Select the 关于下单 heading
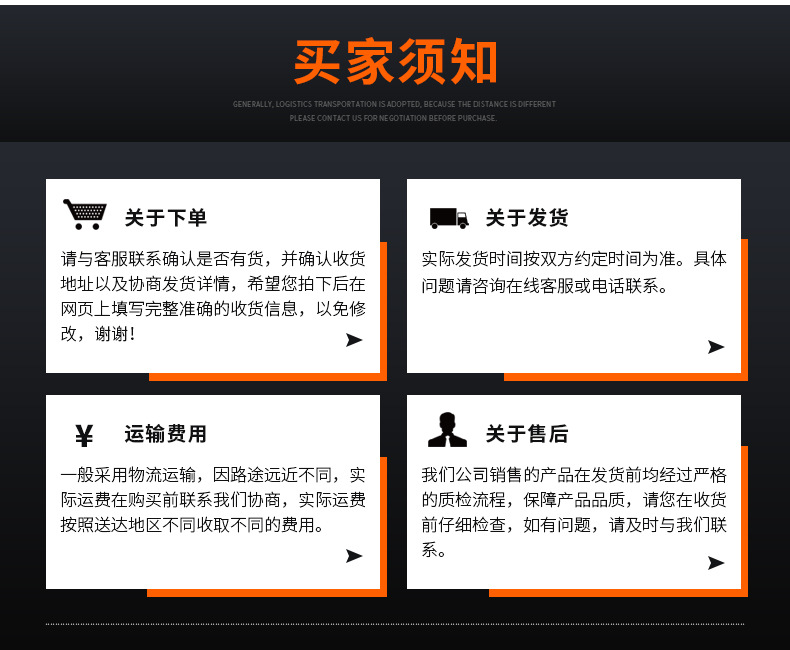The width and height of the screenshot is (790, 650). point(166,218)
